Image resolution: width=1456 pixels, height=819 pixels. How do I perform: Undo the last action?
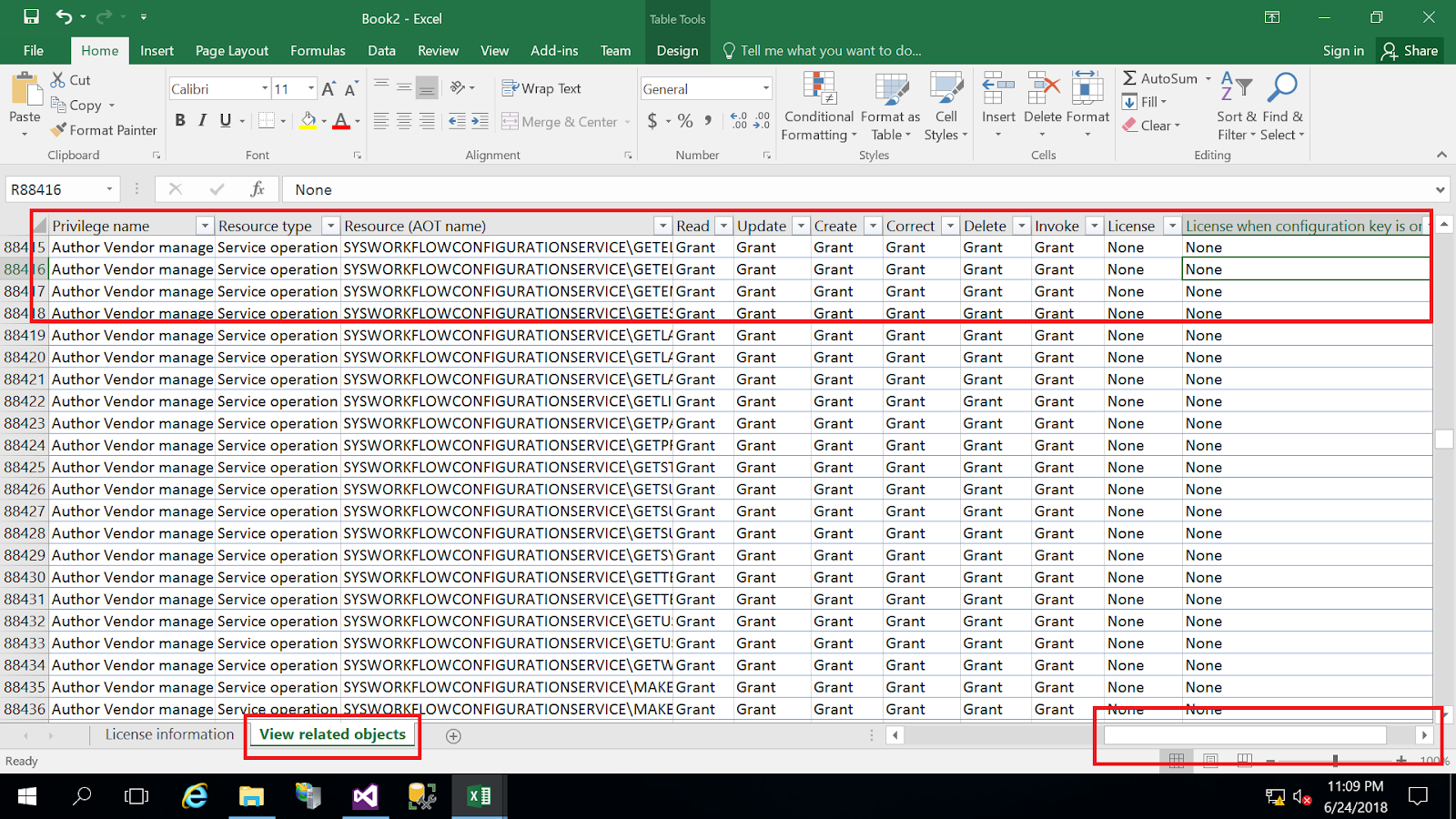coord(64,17)
